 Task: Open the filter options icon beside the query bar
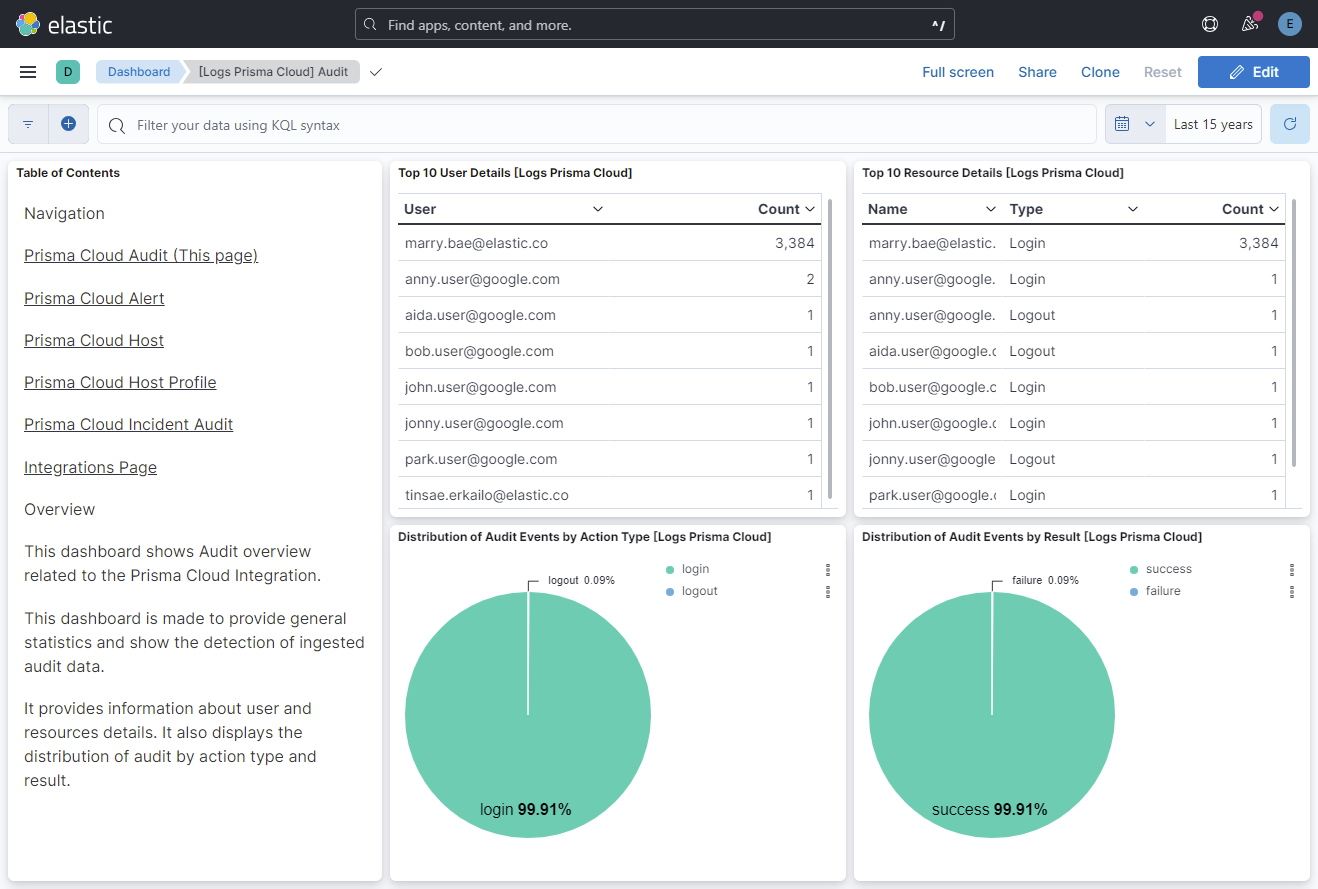point(27,123)
